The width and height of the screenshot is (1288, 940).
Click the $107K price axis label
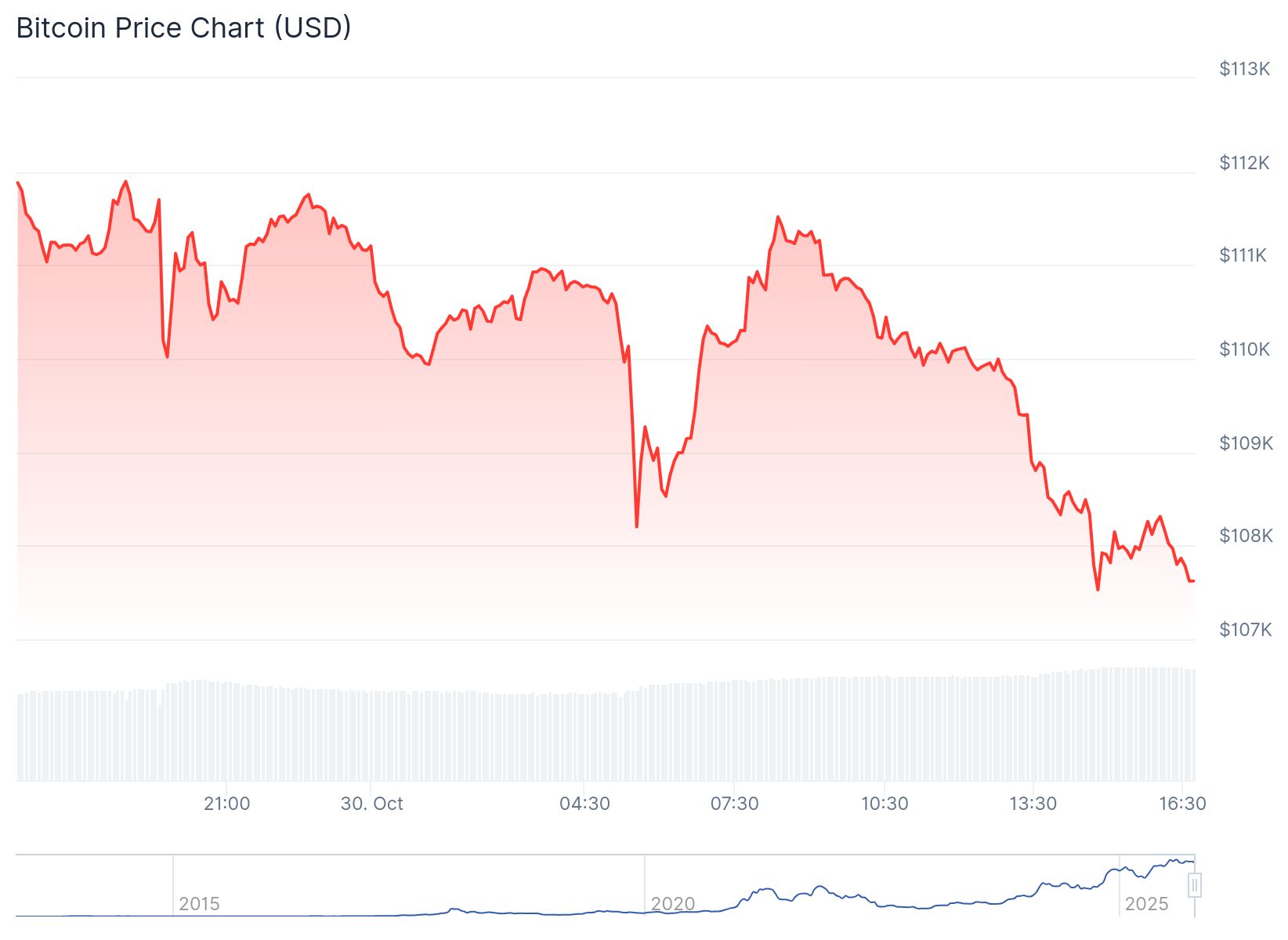(x=1246, y=630)
